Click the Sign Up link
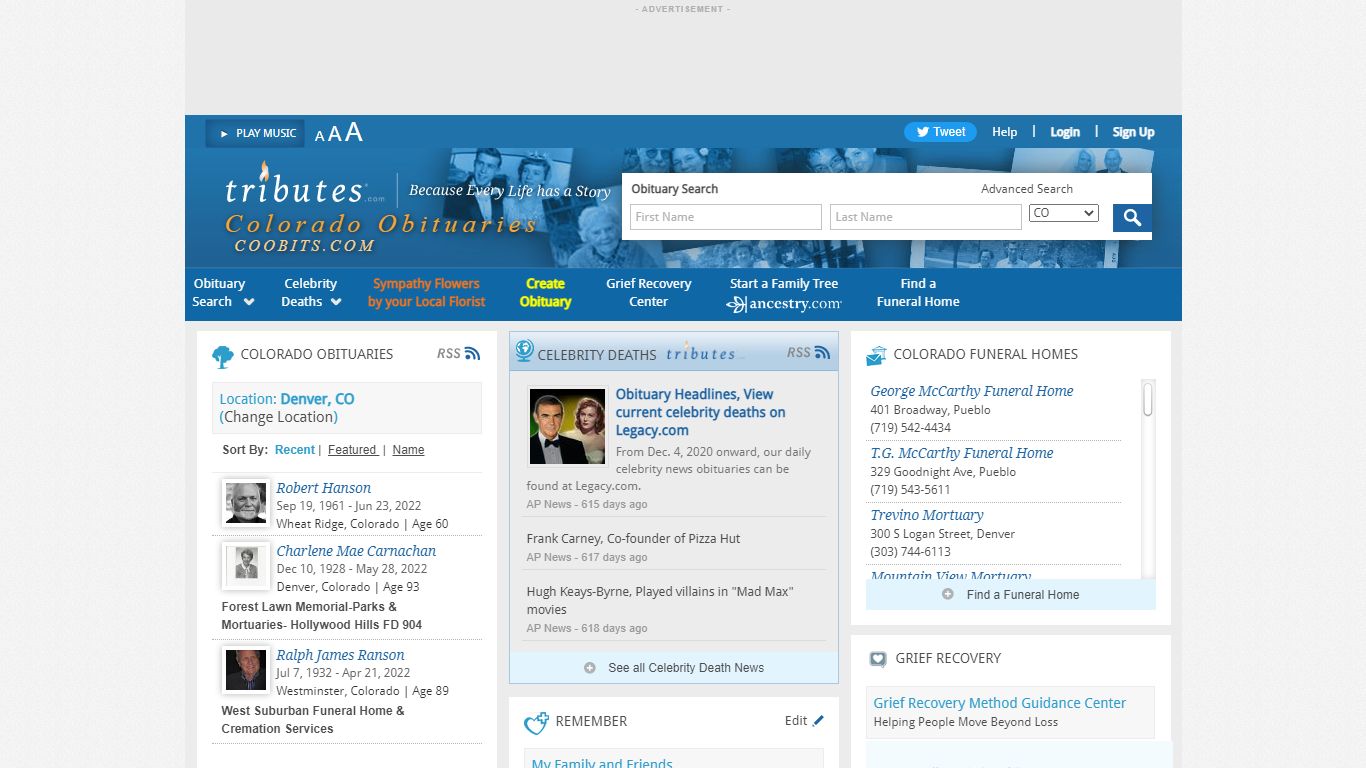 1133,132
